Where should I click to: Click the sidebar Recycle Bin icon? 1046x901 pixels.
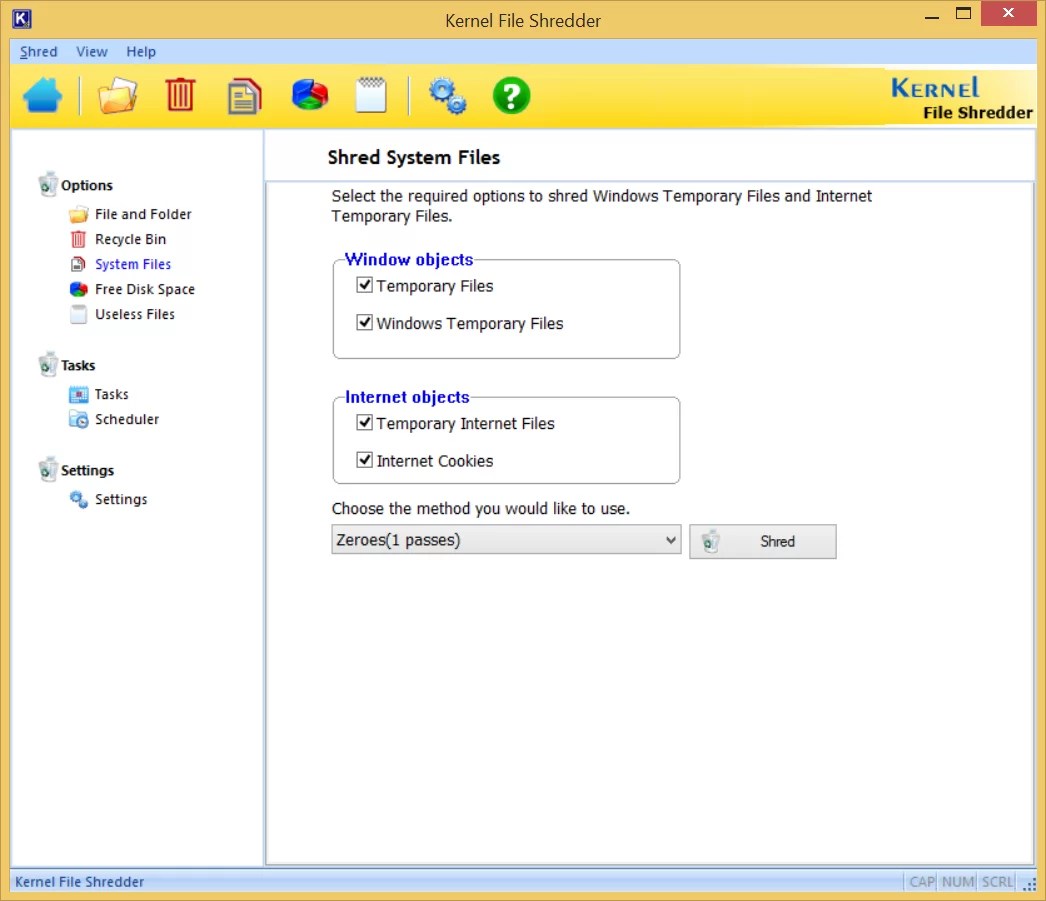coord(79,239)
